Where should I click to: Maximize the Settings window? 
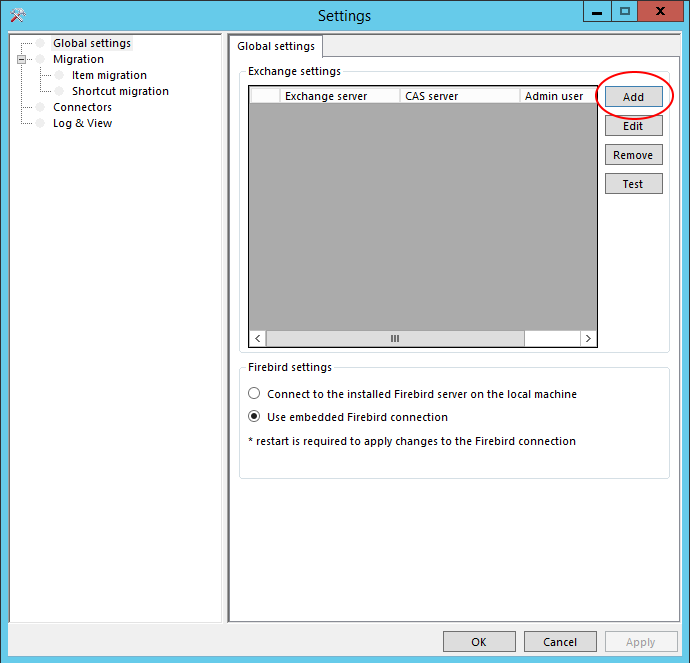(x=624, y=12)
